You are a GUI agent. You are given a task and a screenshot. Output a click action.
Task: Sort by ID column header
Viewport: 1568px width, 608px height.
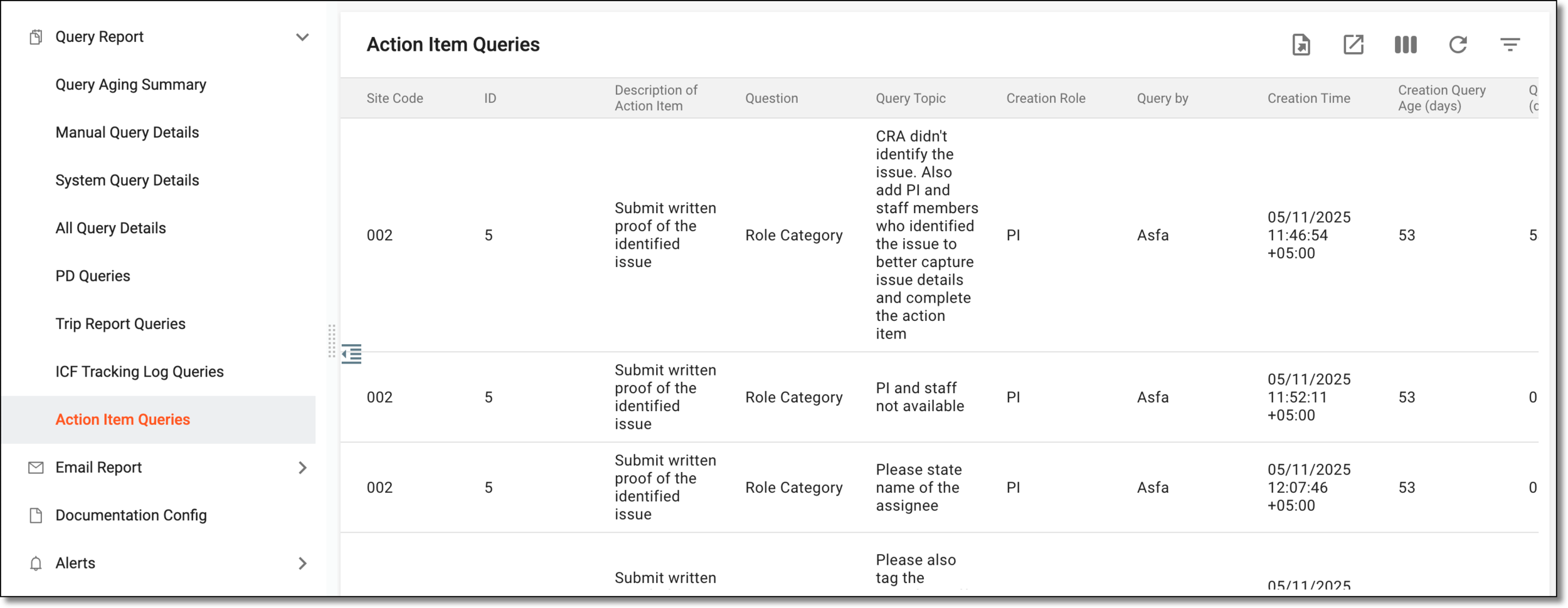[x=490, y=98]
